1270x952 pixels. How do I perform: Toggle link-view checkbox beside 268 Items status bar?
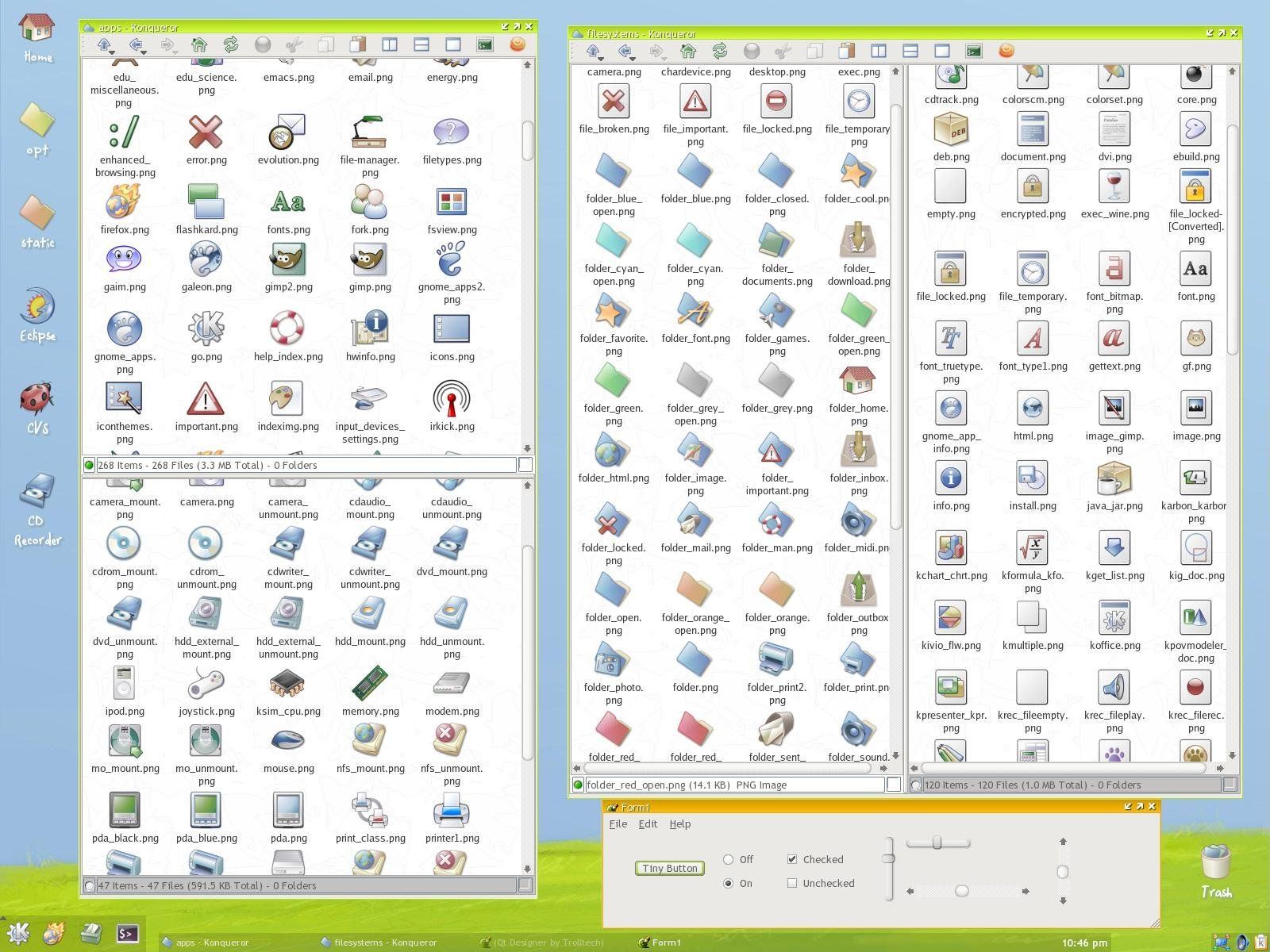tap(525, 465)
